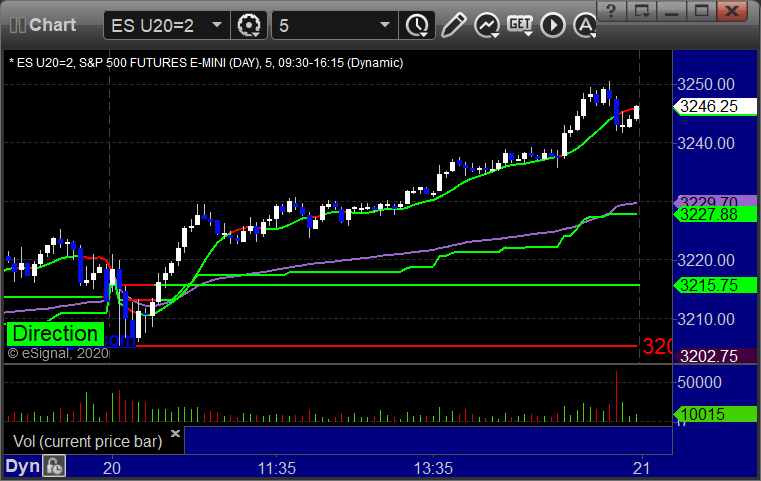Image resolution: width=761 pixels, height=481 pixels.
Task: Toggle the Chart link icon beside title
Action: [x=17, y=25]
